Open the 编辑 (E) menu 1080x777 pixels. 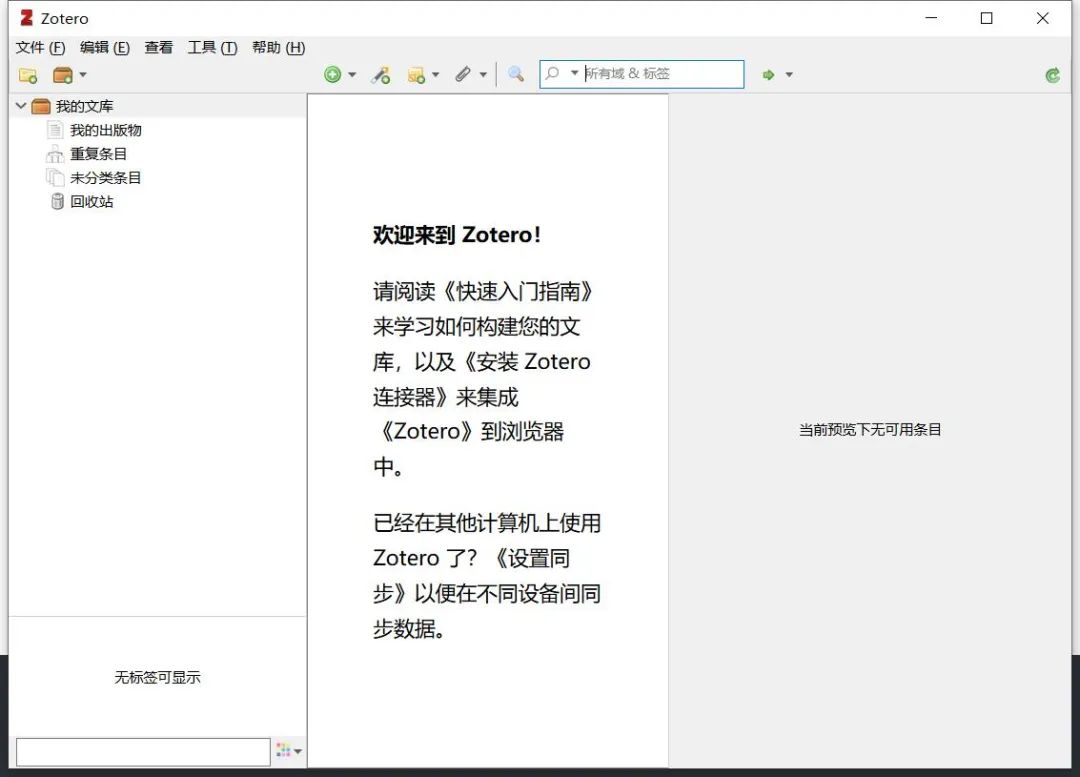click(105, 48)
